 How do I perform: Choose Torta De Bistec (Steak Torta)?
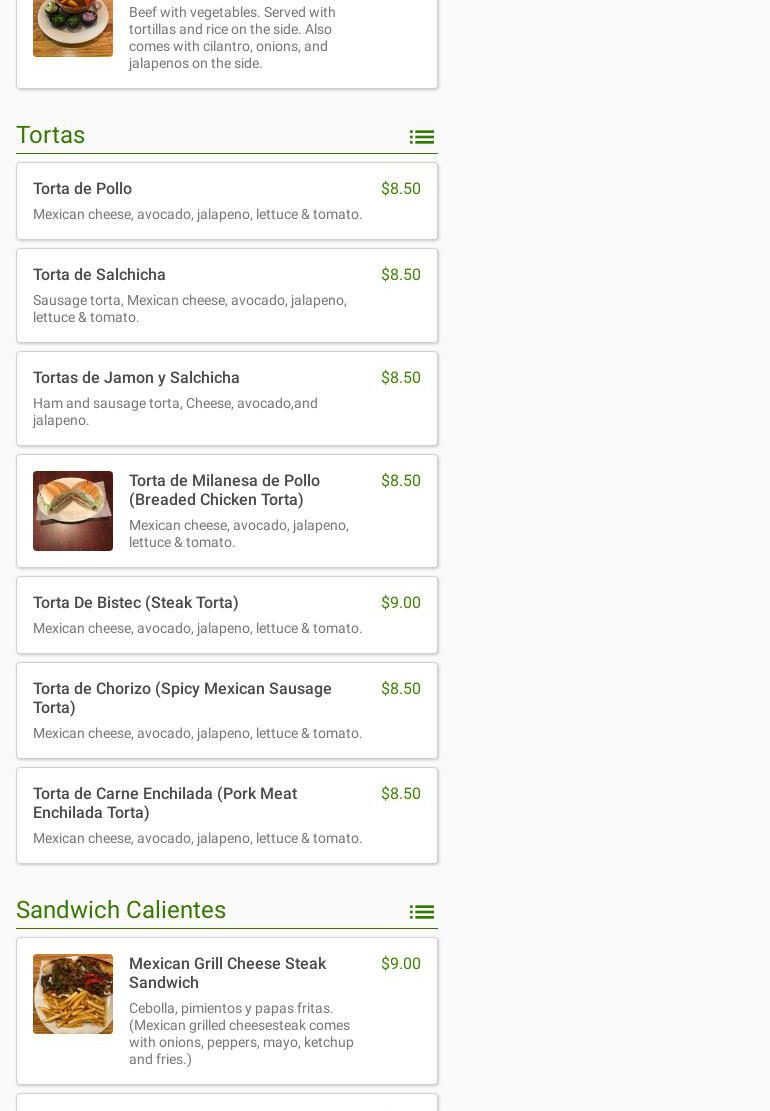tap(136, 603)
